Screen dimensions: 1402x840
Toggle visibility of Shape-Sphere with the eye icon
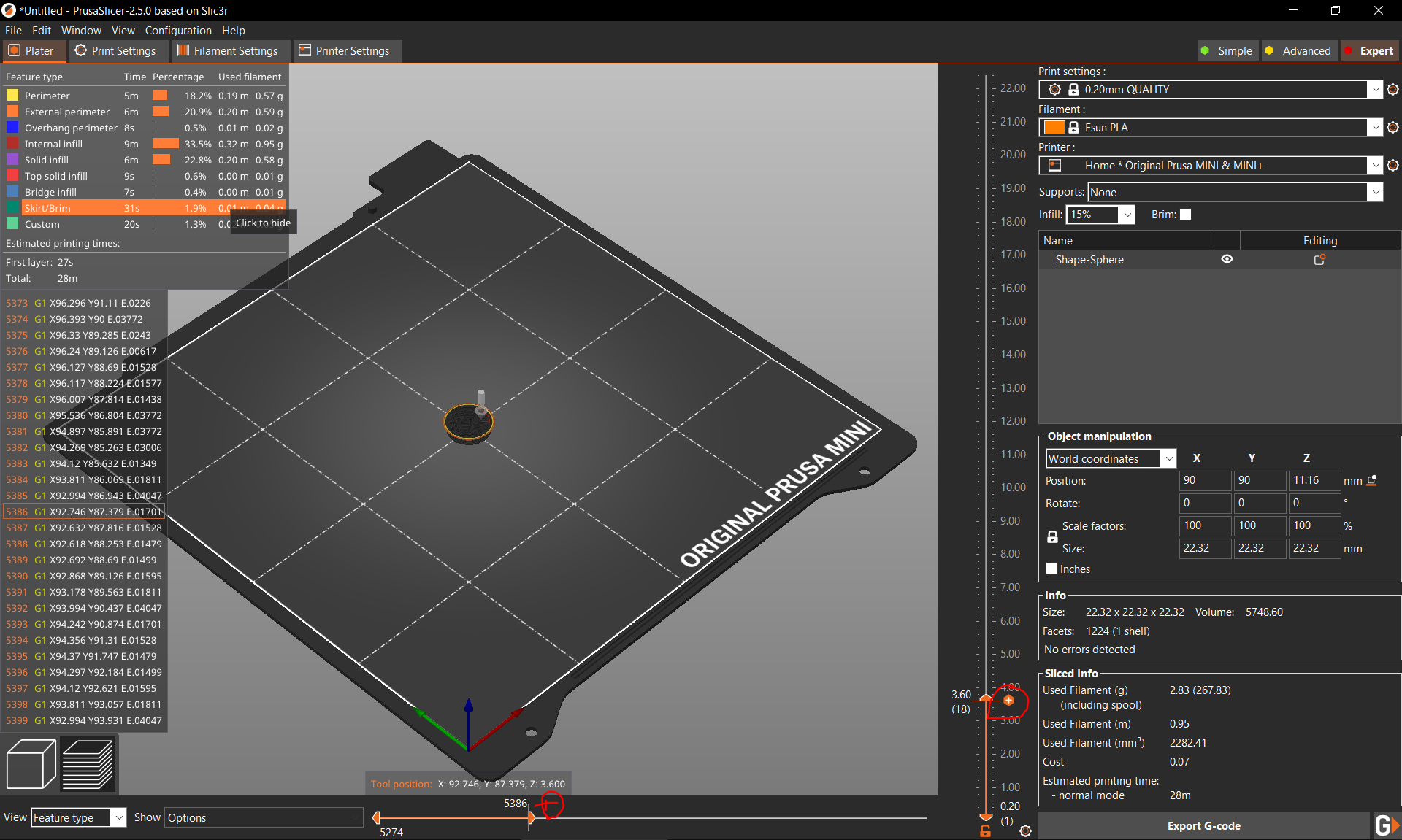pyautogui.click(x=1226, y=259)
